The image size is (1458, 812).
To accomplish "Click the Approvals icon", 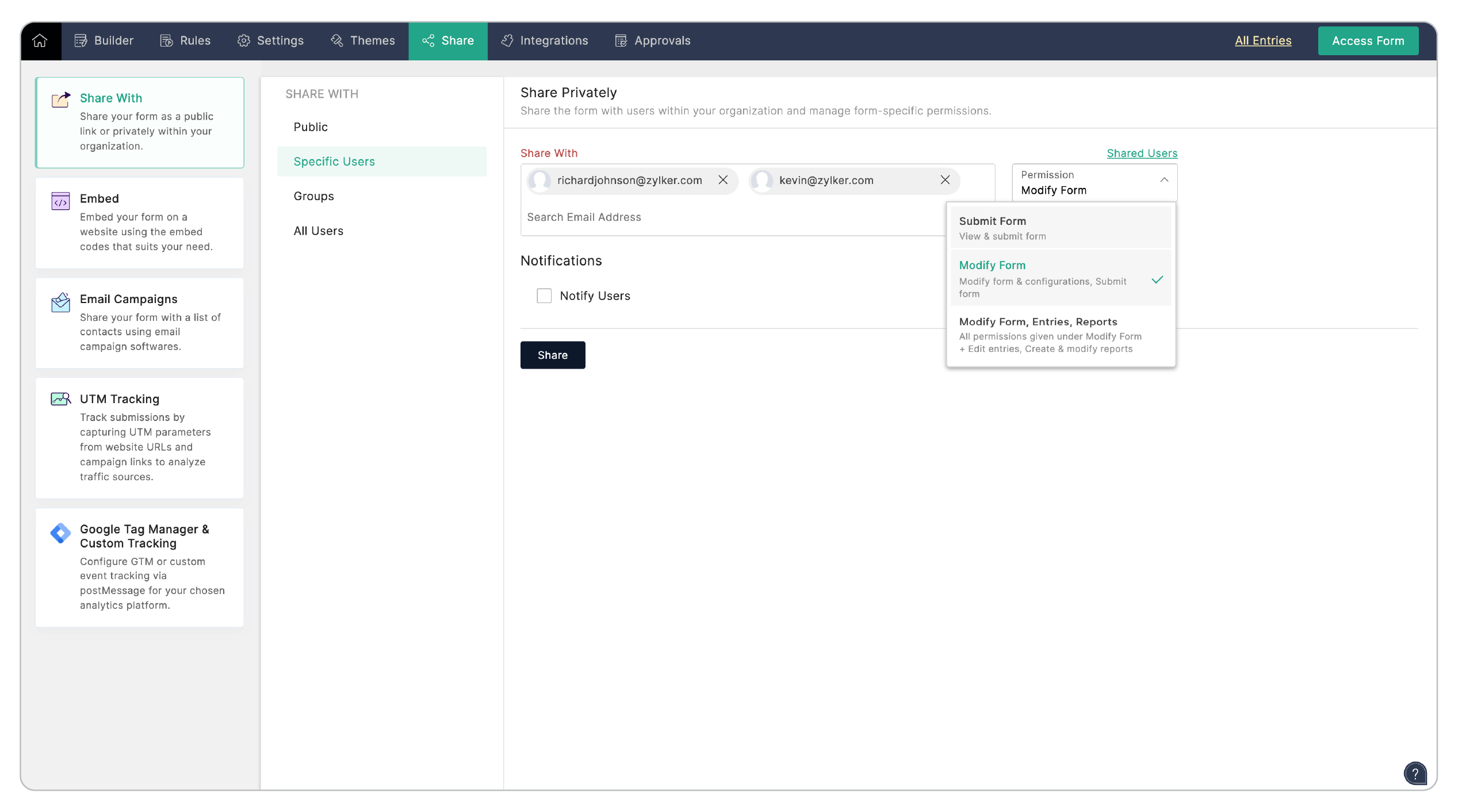I will coord(620,40).
